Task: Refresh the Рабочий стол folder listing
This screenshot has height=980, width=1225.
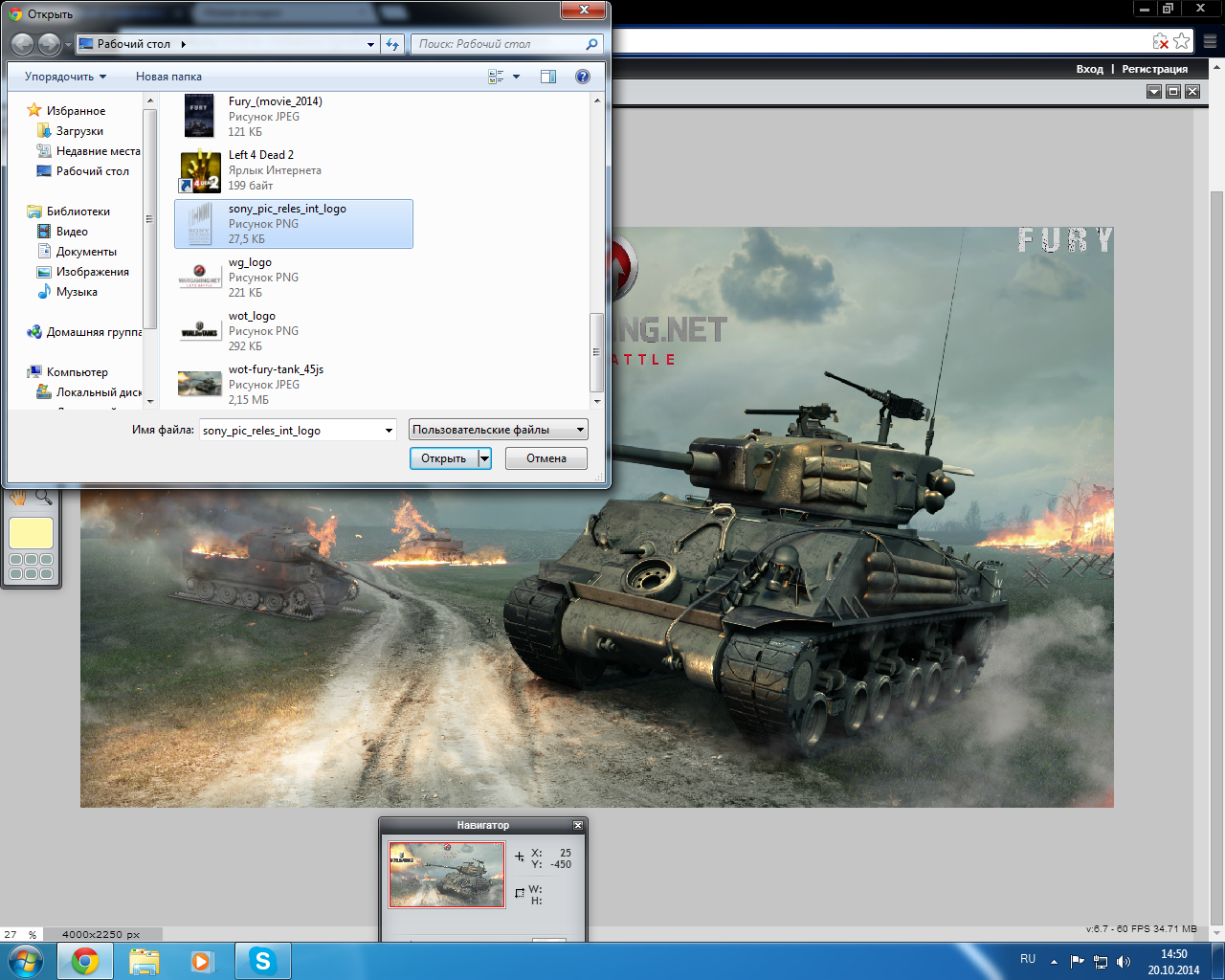Action: (392, 44)
